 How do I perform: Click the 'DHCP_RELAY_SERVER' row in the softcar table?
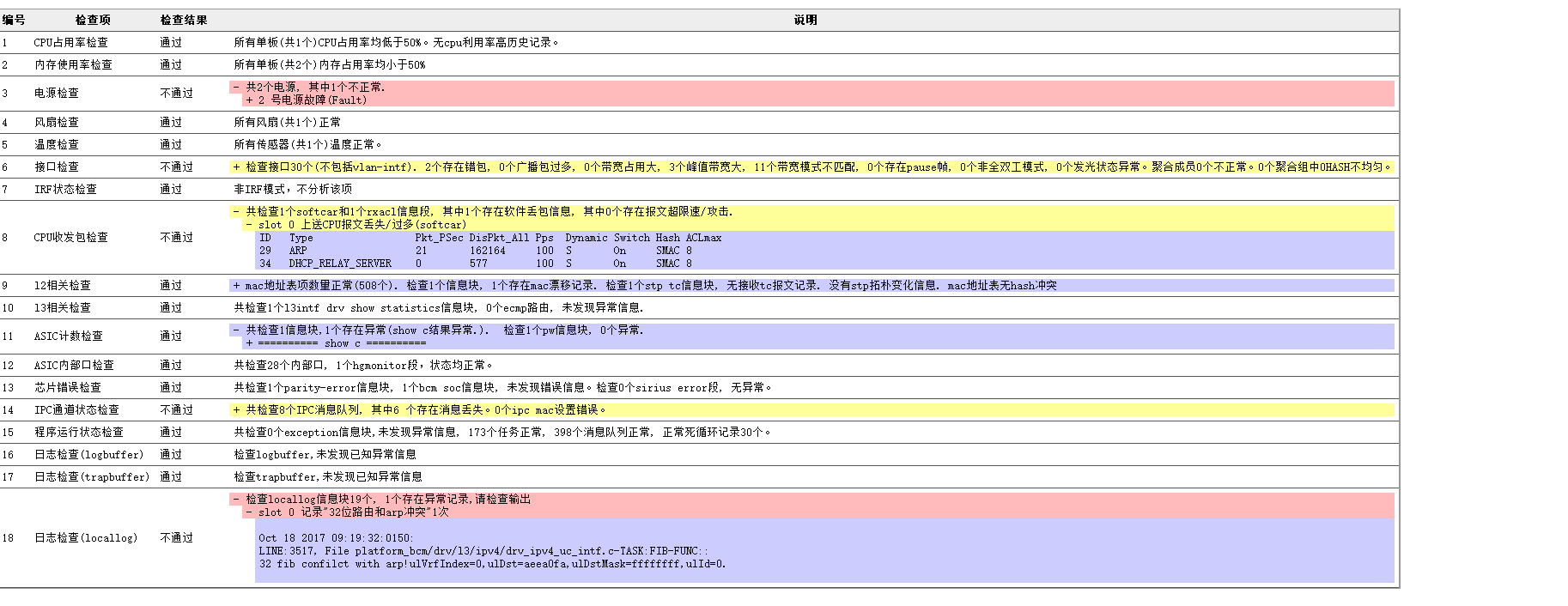pyautogui.click(x=477, y=264)
